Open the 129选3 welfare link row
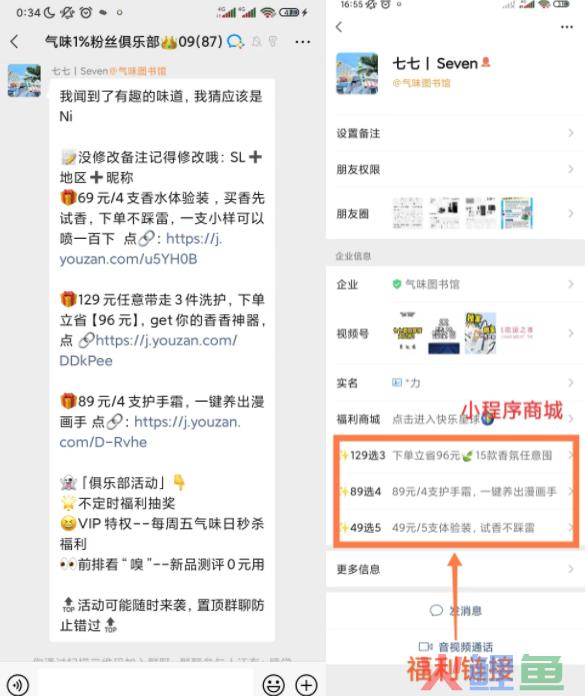 (456, 455)
